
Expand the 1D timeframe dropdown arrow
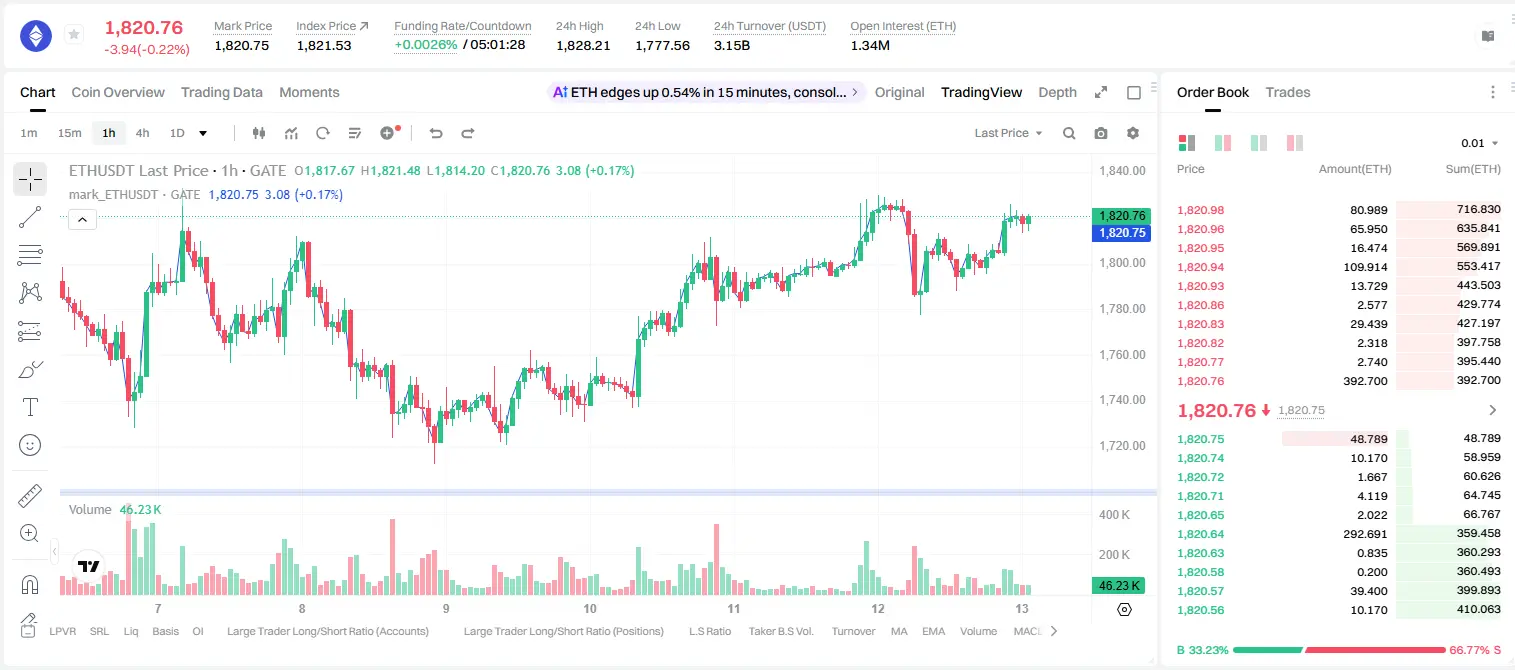[x=203, y=133]
